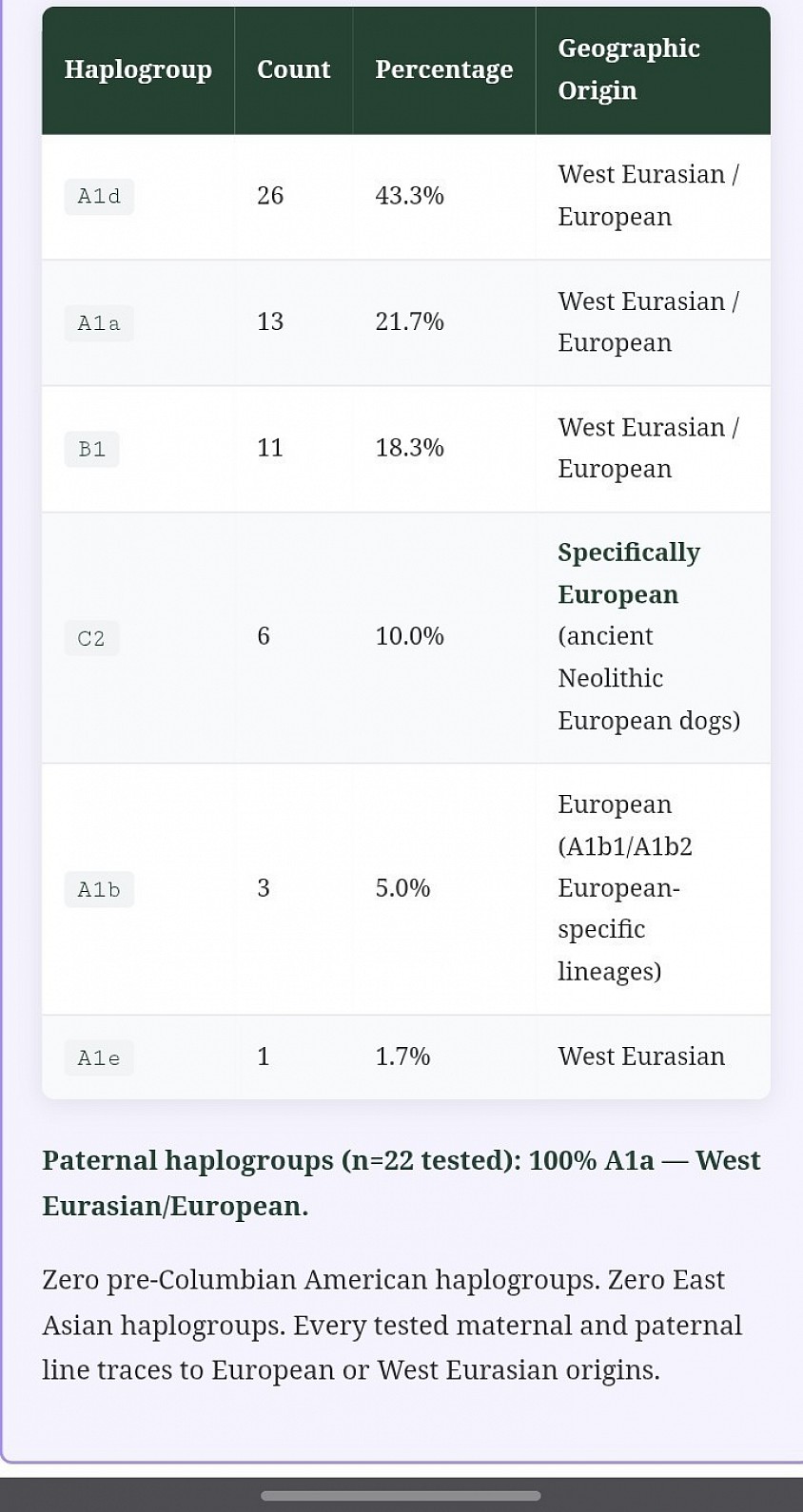Select the Percentage column header

tap(443, 70)
